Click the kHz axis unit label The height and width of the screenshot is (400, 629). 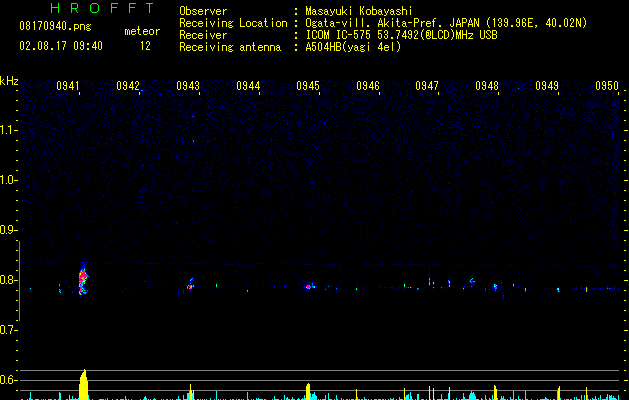pyautogui.click(x=9, y=81)
